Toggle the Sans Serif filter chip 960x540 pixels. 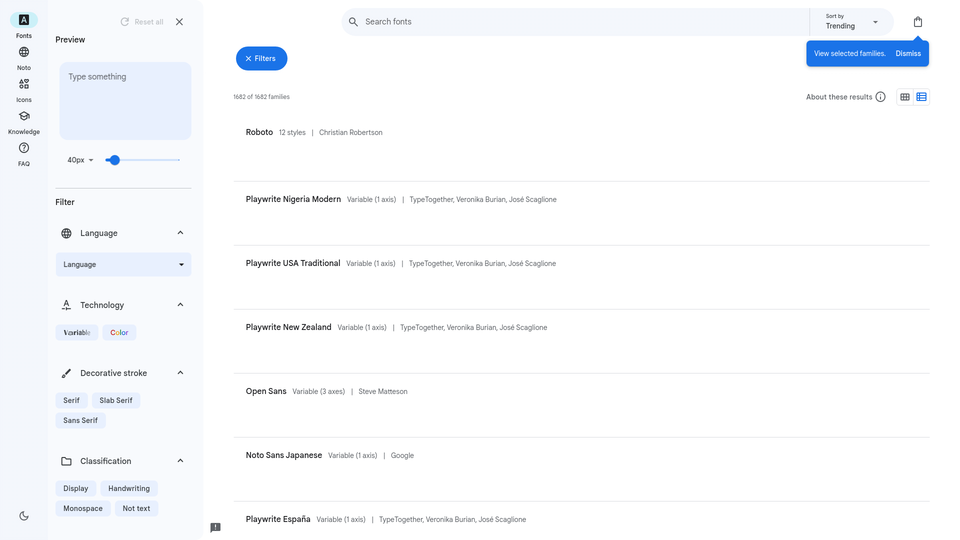(80, 421)
